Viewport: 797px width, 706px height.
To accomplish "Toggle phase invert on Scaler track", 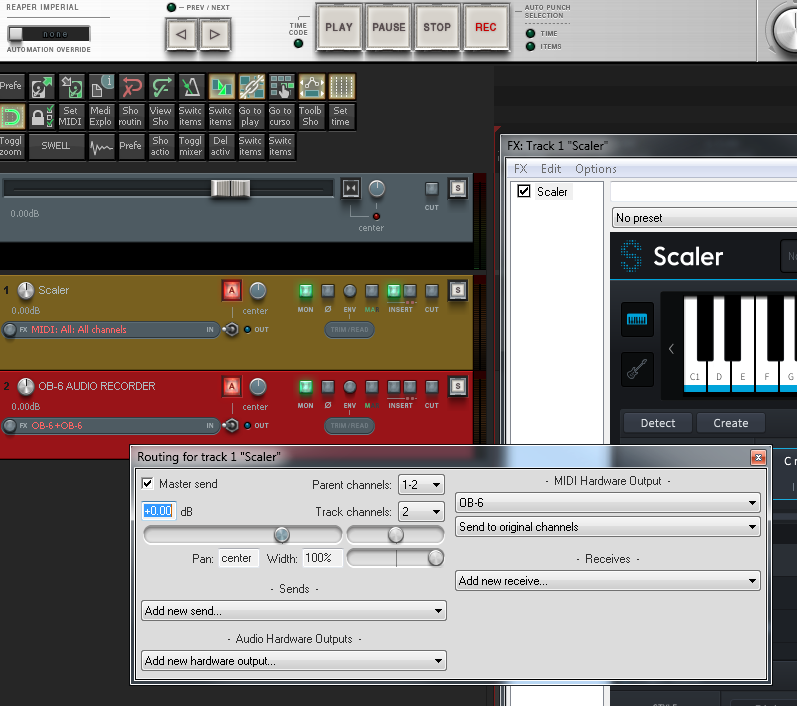I will (328, 290).
